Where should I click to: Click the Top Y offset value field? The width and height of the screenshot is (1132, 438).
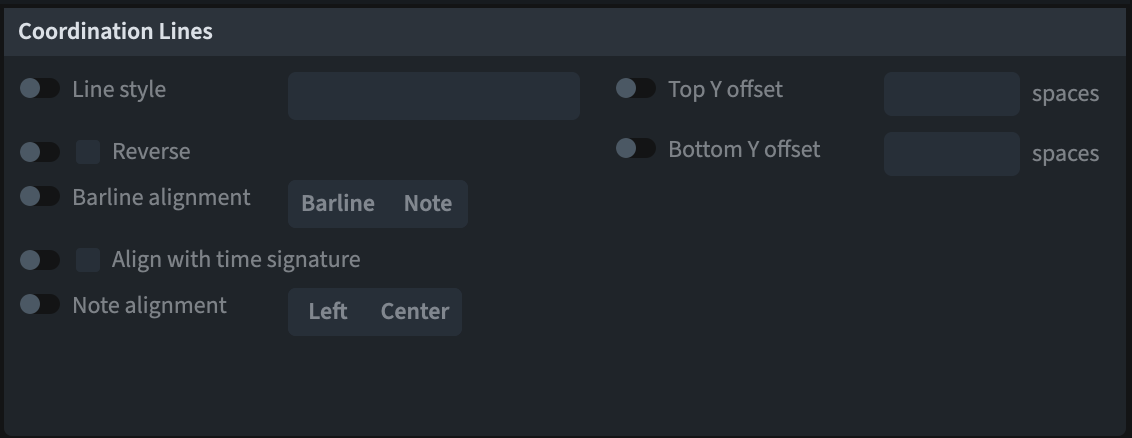pos(951,94)
